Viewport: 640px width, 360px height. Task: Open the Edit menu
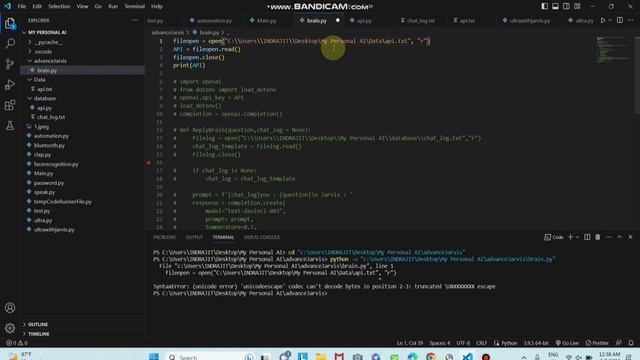pos(37,7)
